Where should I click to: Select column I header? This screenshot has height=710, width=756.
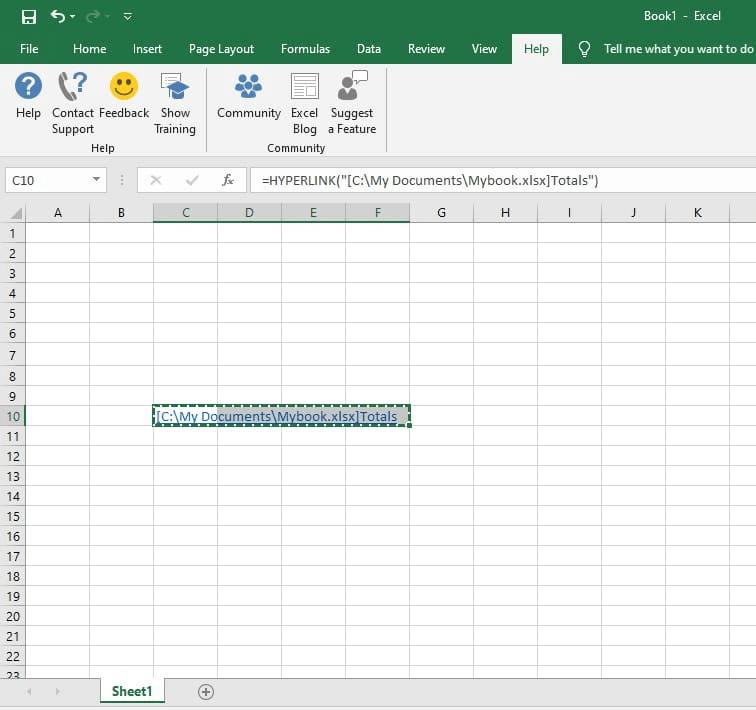pyautogui.click(x=569, y=213)
